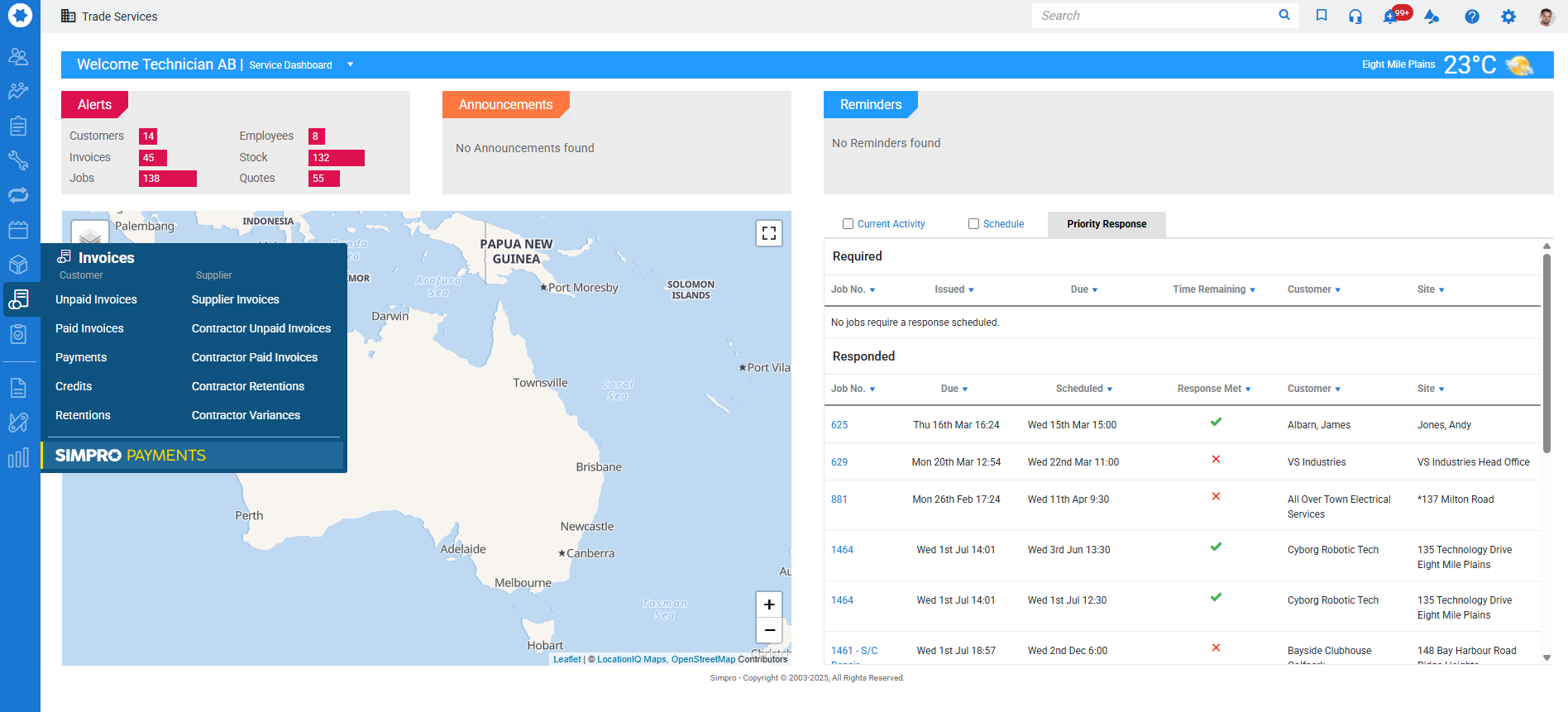This screenshot has height=712, width=1568.
Task: Select the Priority Response tab
Action: click(1106, 224)
